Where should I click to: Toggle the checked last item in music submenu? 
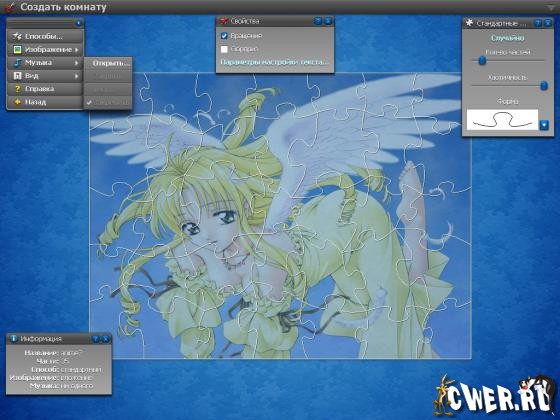click(108, 102)
